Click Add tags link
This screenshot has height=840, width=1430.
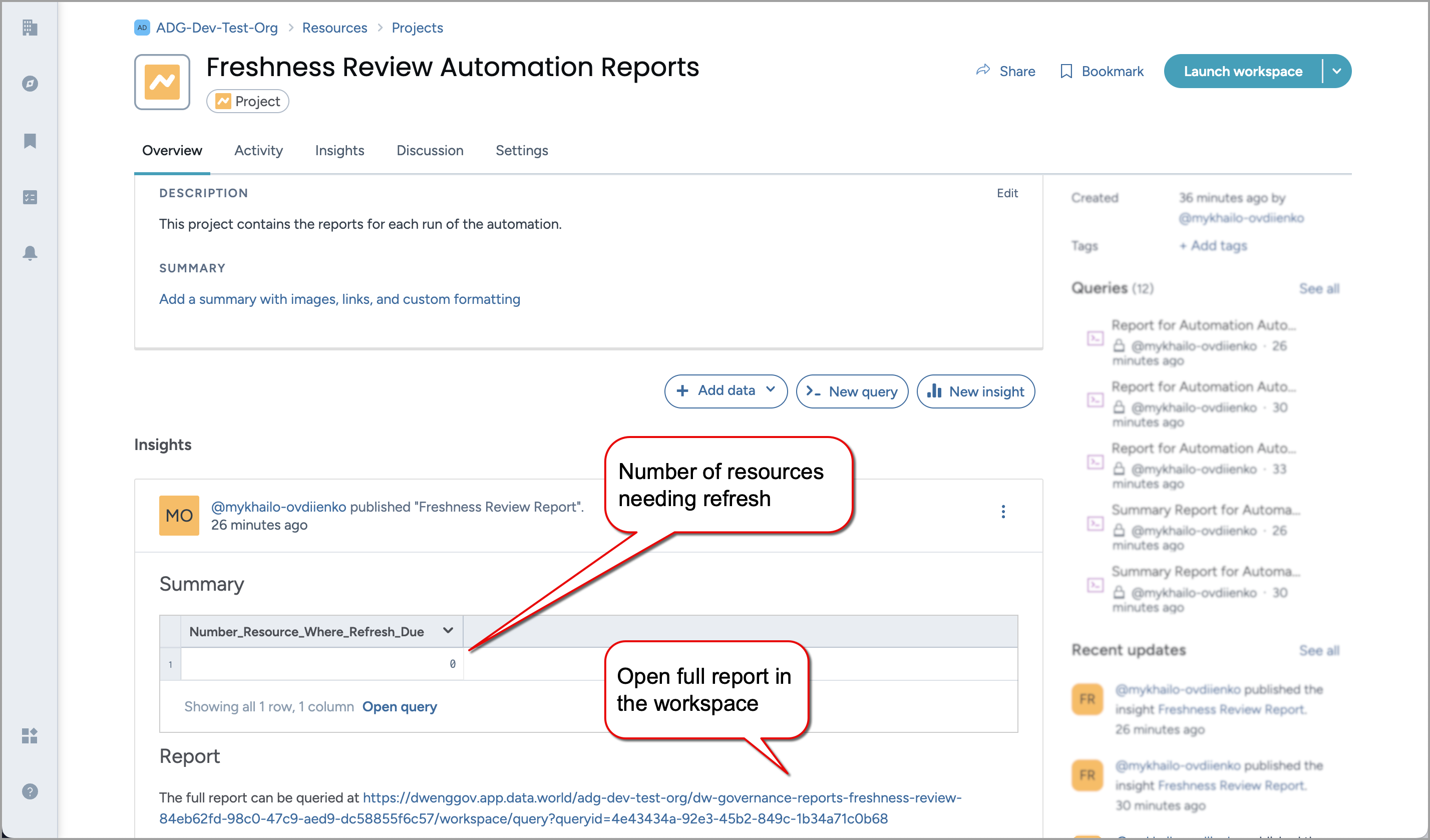click(1213, 246)
